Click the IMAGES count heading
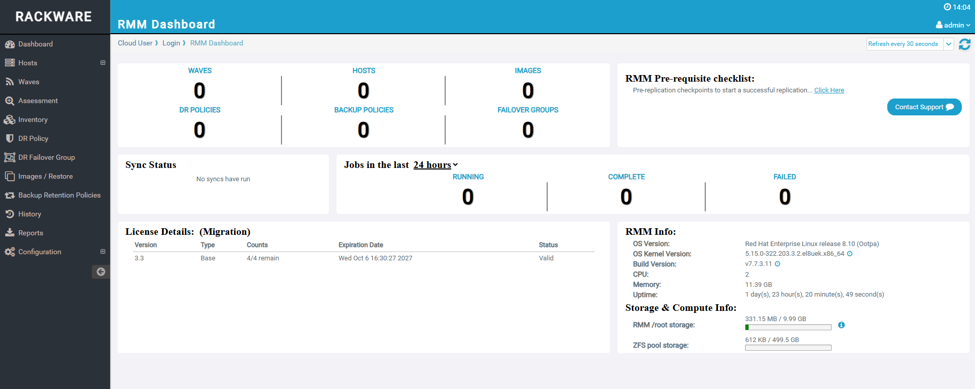 click(528, 71)
